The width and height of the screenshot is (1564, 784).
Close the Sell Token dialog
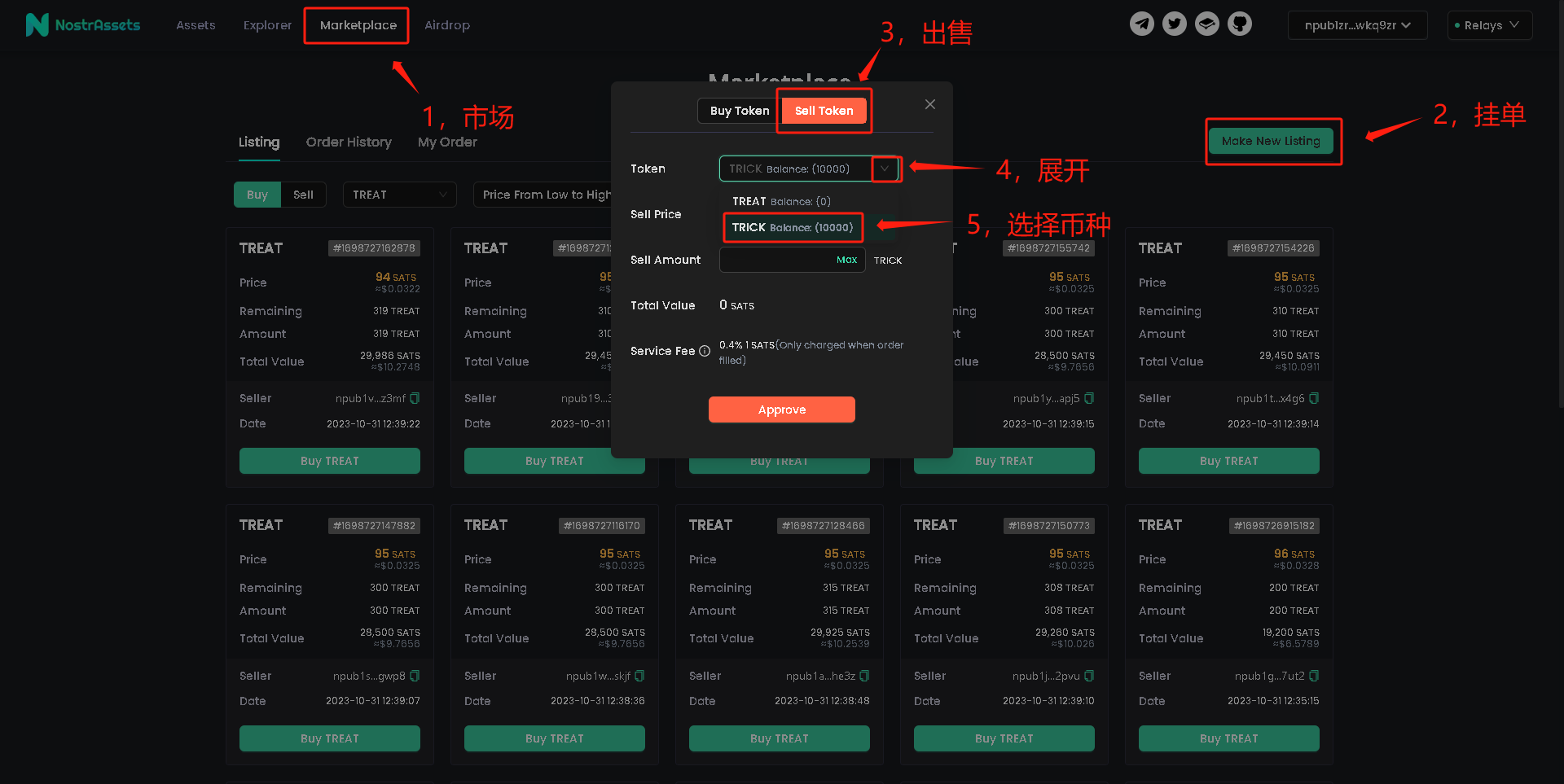pyautogui.click(x=930, y=104)
